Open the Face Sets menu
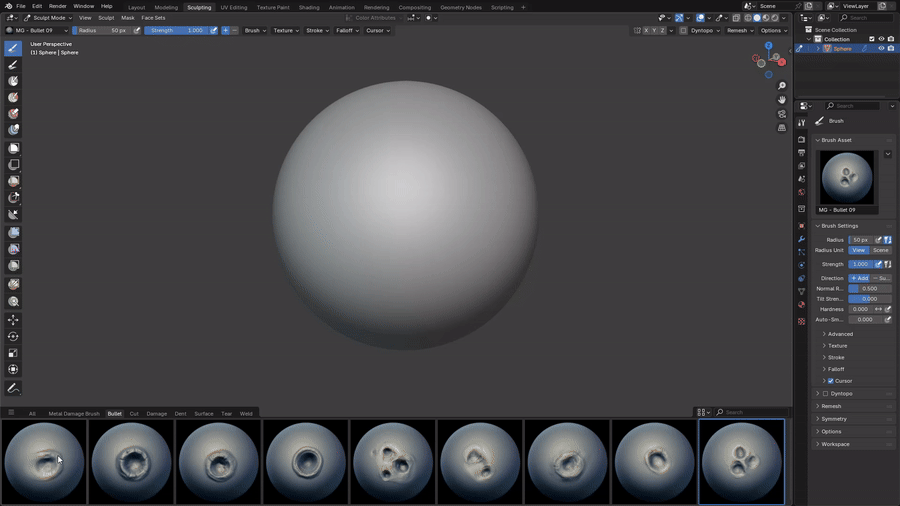This screenshot has width=900, height=506. point(153,18)
